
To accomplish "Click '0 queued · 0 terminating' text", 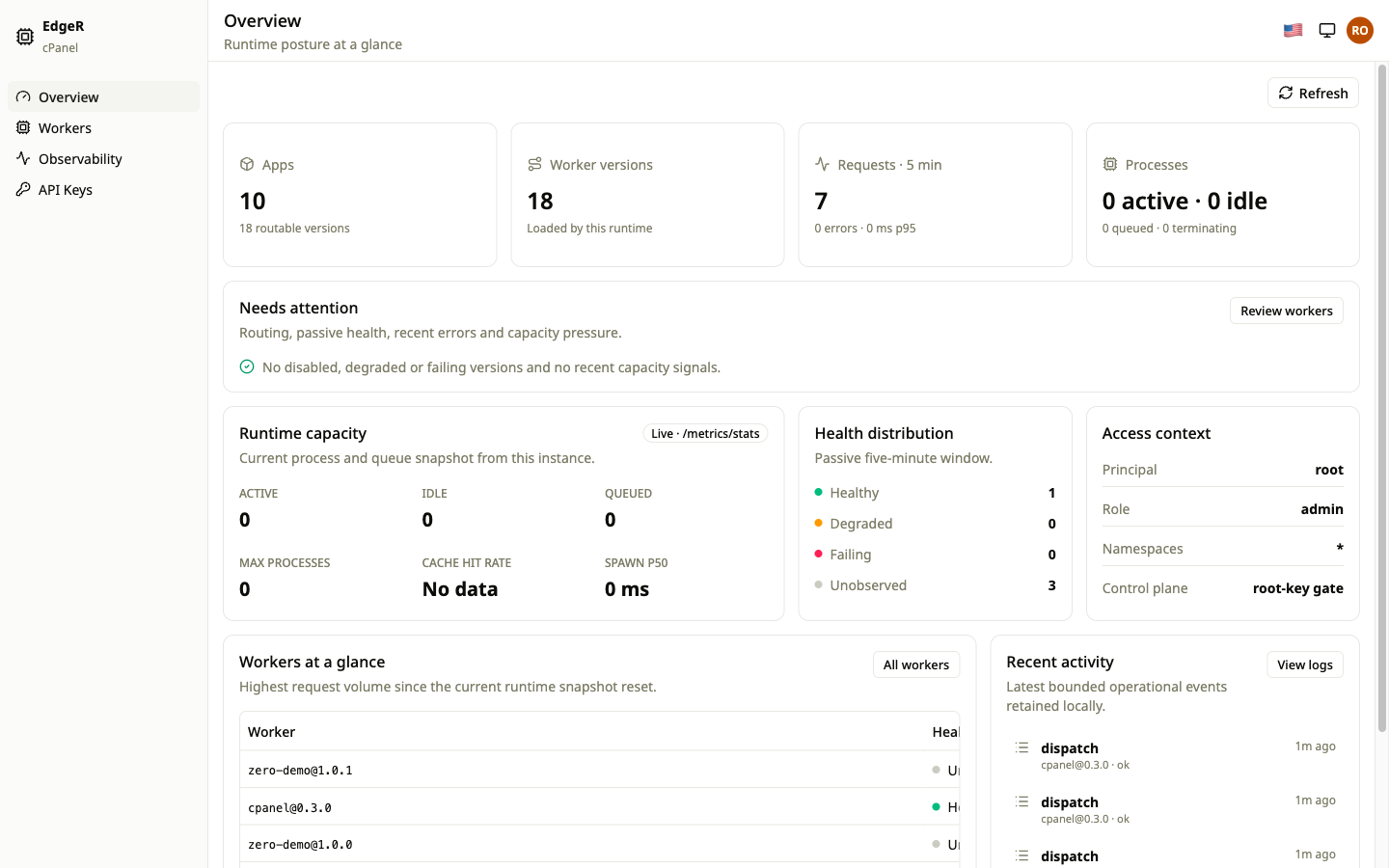I will pyautogui.click(x=1169, y=229).
